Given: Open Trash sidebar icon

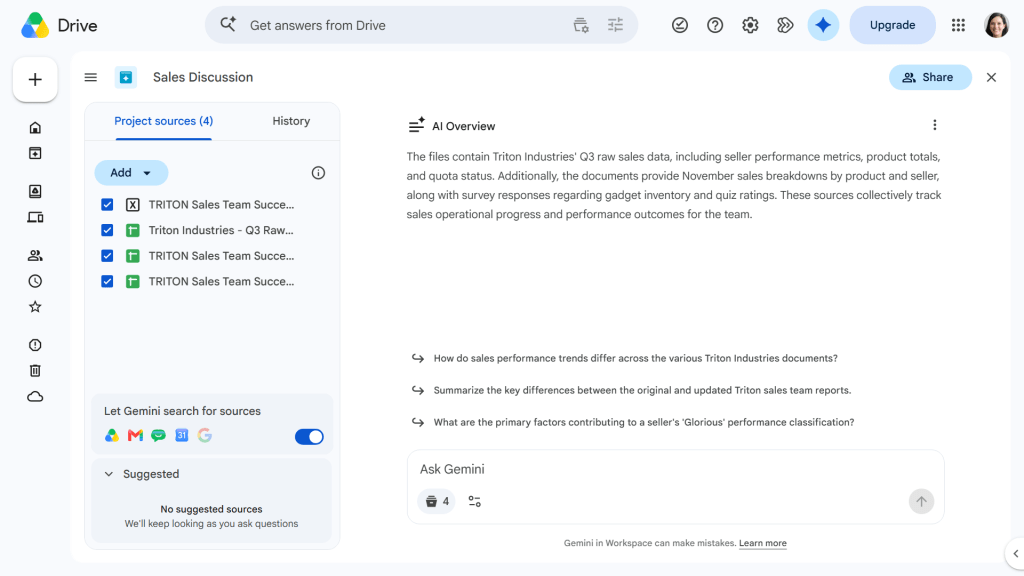Looking at the screenshot, I should point(35,370).
